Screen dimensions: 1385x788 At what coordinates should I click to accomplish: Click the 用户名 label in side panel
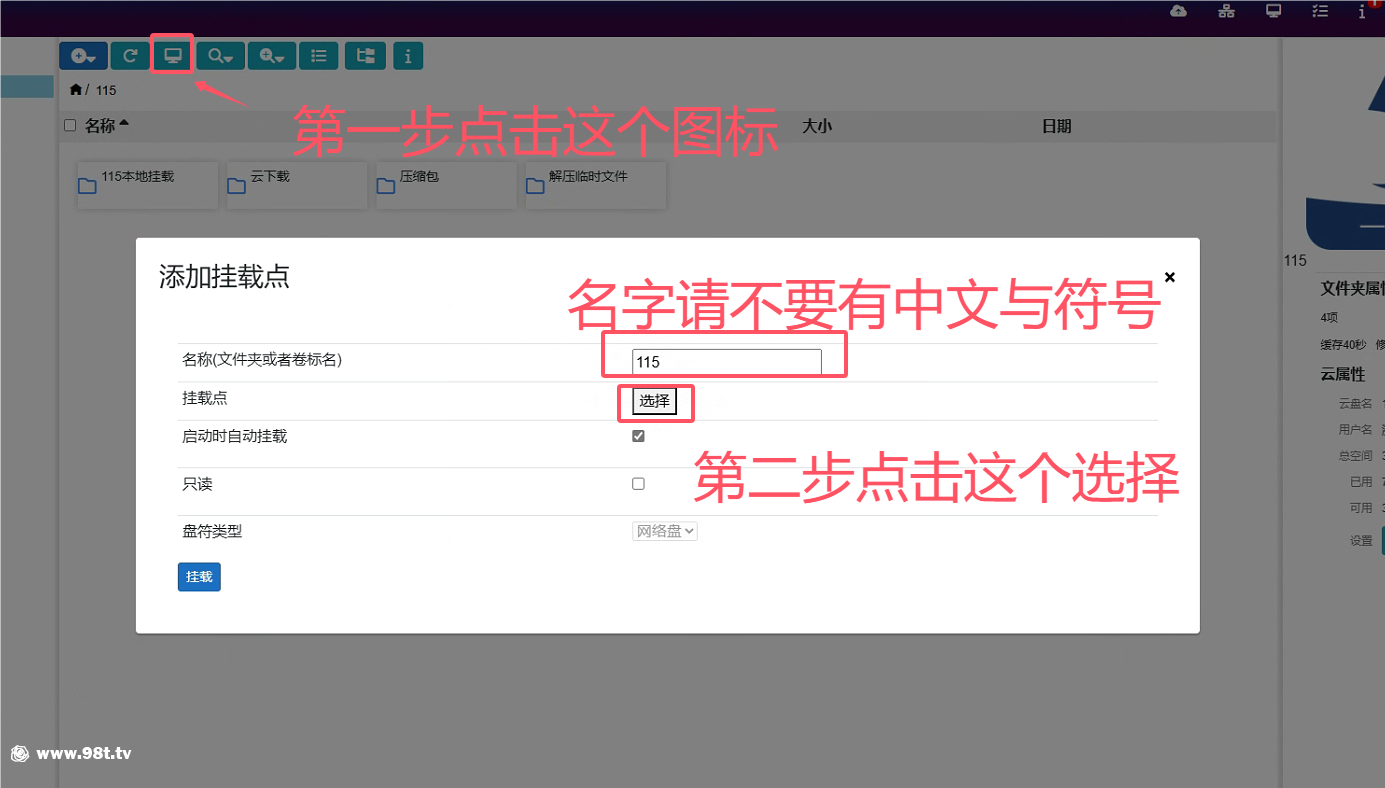pos(1355,429)
